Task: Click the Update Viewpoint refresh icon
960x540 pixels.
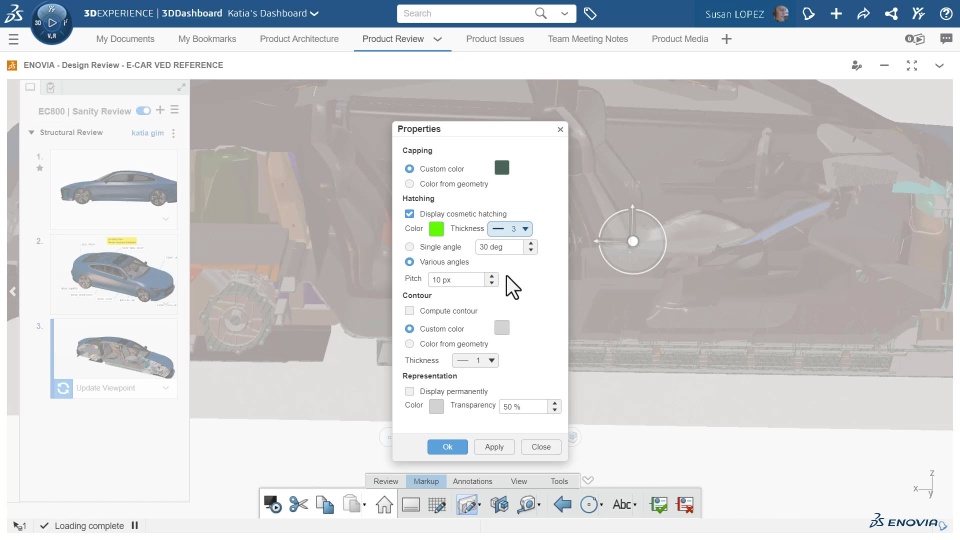Action: coord(62,388)
